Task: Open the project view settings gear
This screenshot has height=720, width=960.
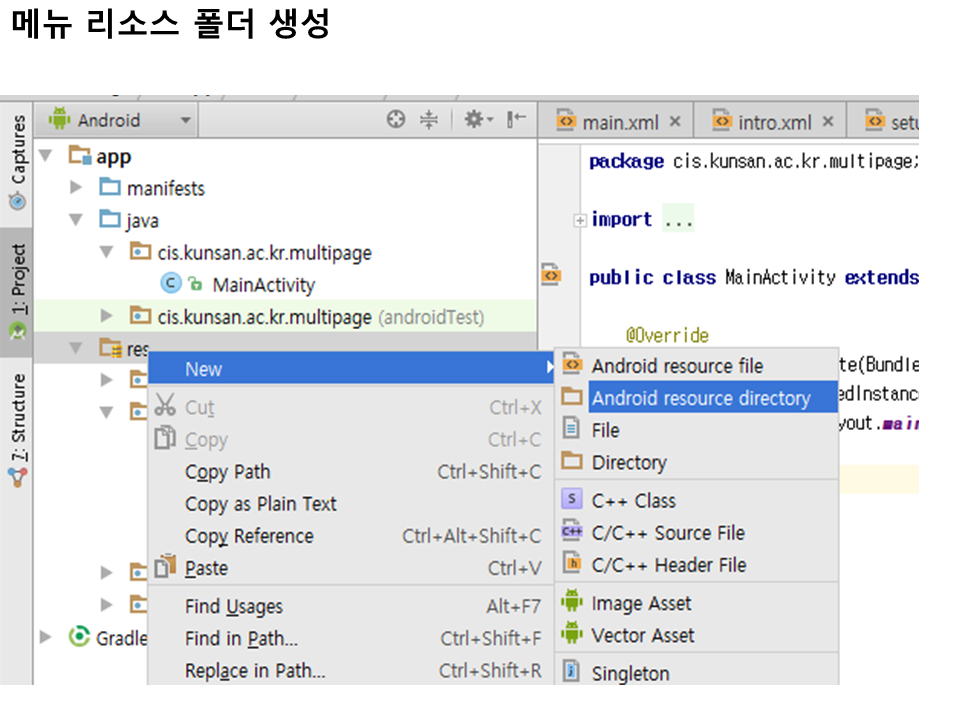Action: tap(474, 120)
